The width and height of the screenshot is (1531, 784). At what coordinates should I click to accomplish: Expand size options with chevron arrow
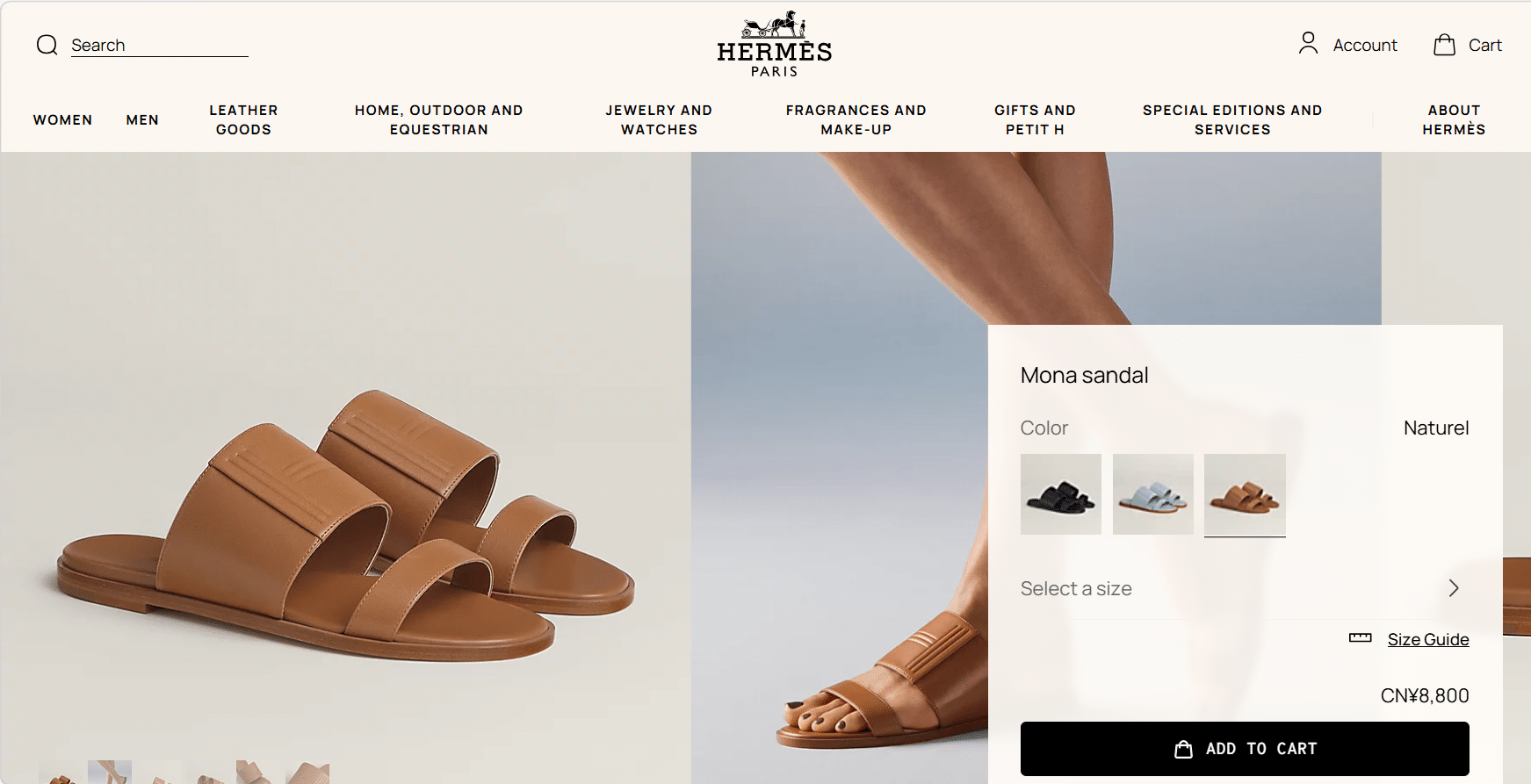[1454, 588]
